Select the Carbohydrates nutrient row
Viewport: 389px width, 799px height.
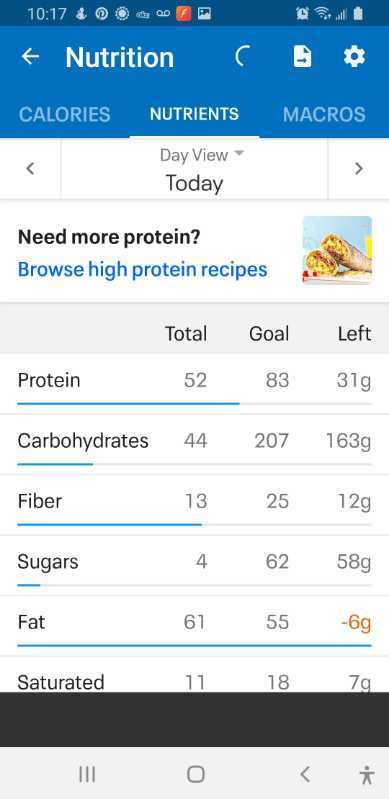[x=194, y=445]
